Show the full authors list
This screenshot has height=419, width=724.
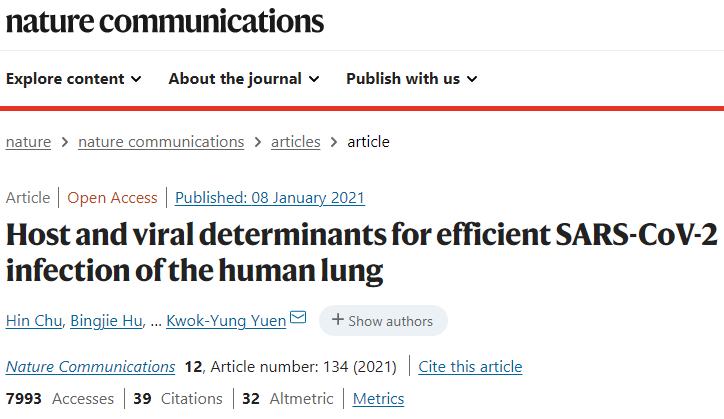point(383,321)
